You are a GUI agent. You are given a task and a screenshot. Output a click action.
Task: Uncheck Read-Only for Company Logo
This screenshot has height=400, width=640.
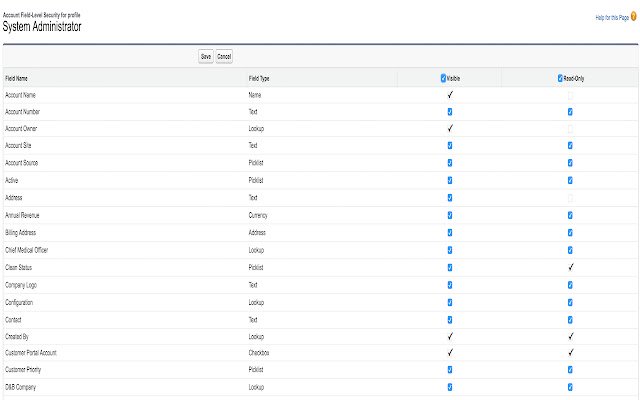coord(570,285)
